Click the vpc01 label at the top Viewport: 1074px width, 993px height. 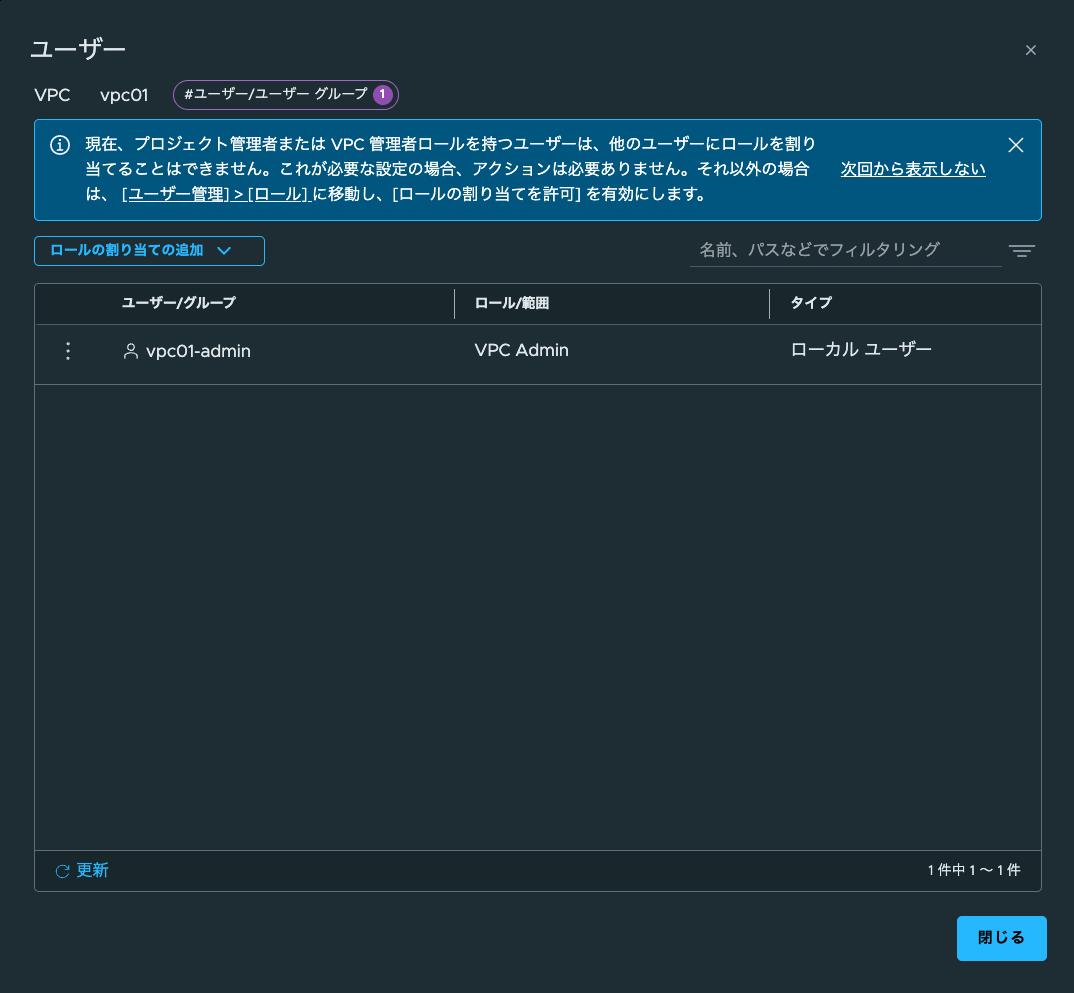(x=124, y=95)
